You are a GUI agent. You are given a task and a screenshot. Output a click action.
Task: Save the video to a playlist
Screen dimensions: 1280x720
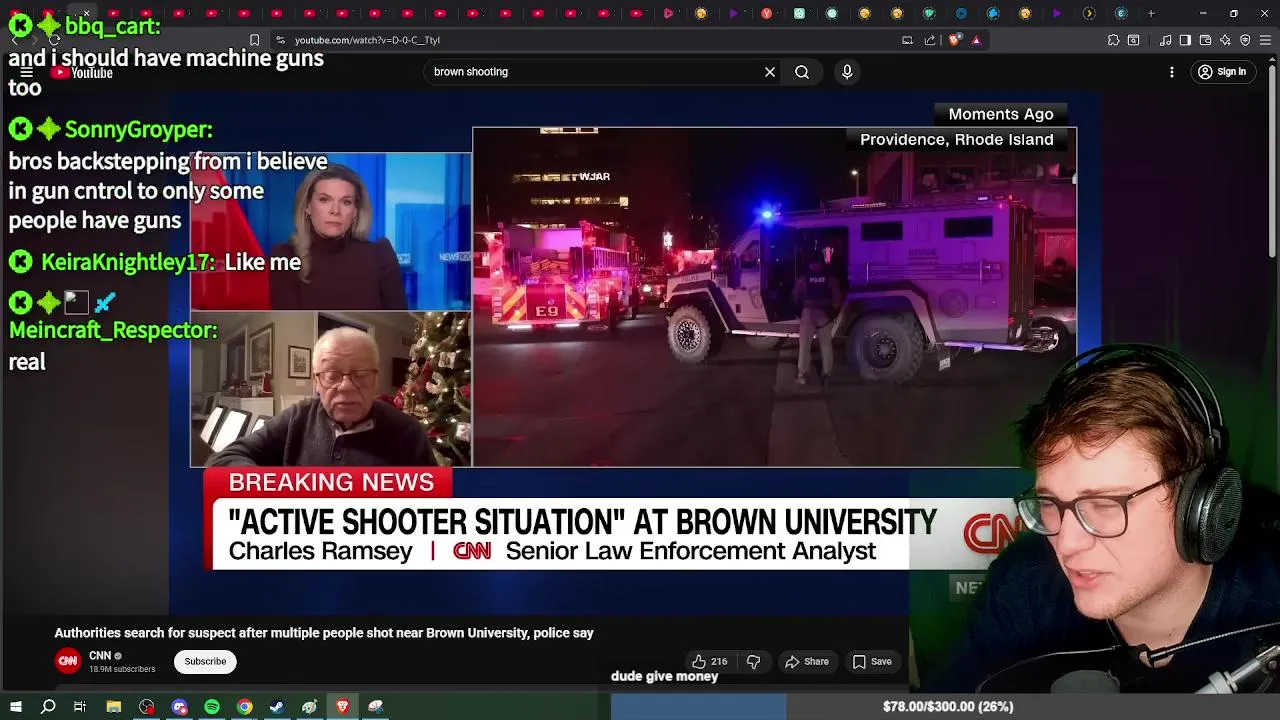[x=872, y=662]
